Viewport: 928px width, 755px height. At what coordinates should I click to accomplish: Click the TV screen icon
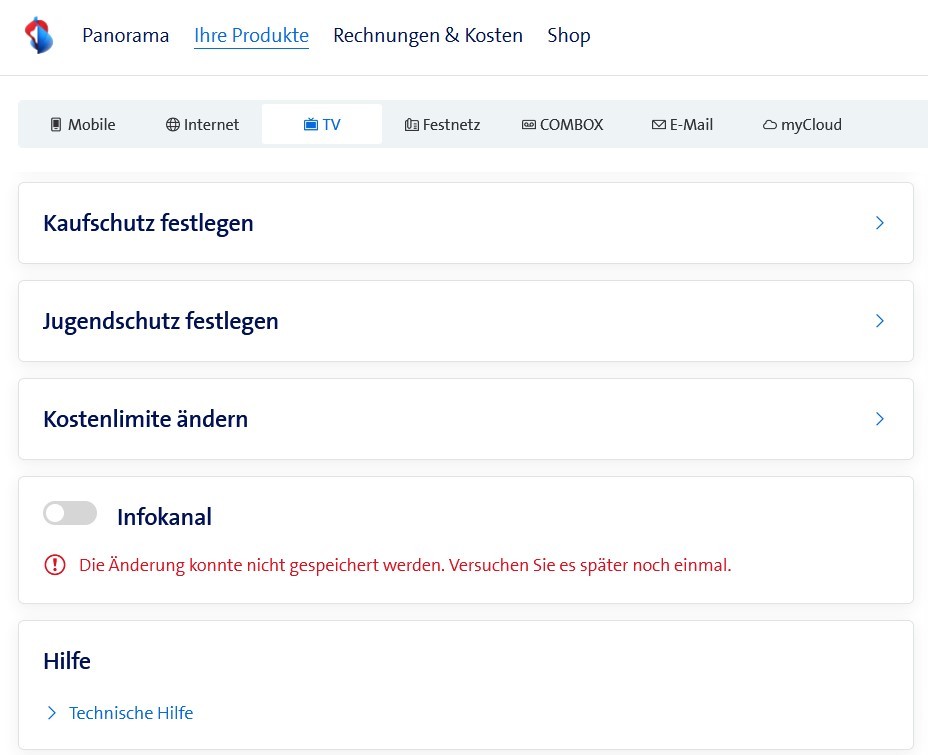tap(311, 125)
